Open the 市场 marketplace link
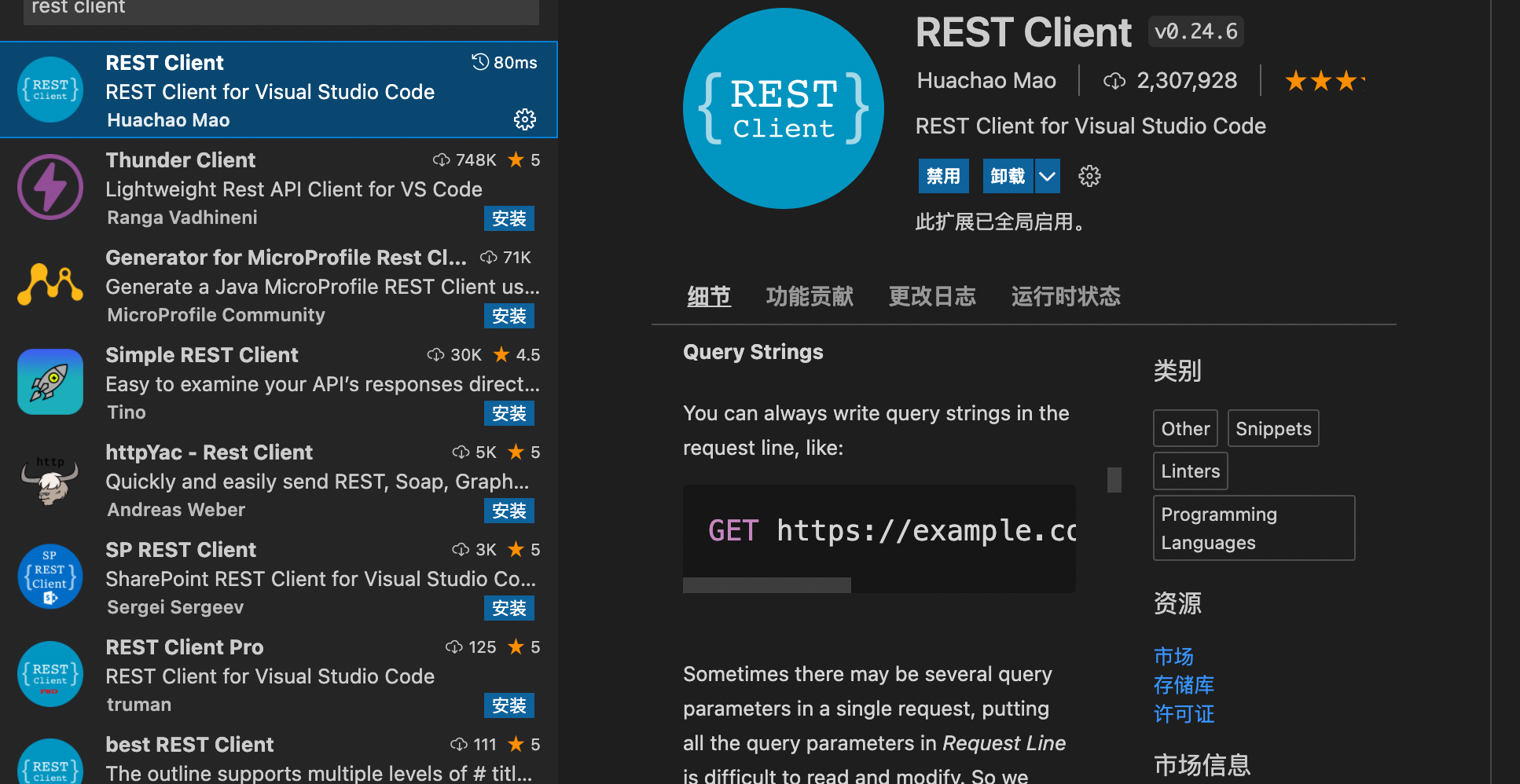Screen dimensions: 1520x784 tap(1173, 656)
